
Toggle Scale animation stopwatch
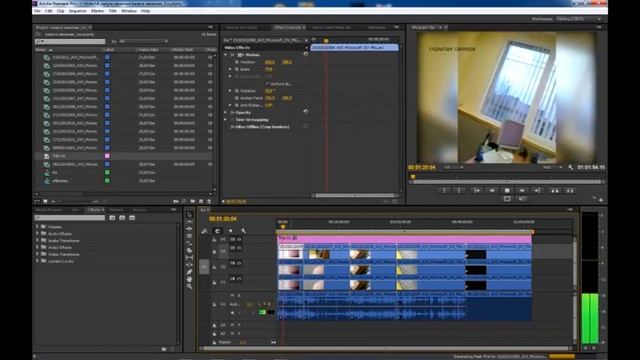[x=237, y=69]
